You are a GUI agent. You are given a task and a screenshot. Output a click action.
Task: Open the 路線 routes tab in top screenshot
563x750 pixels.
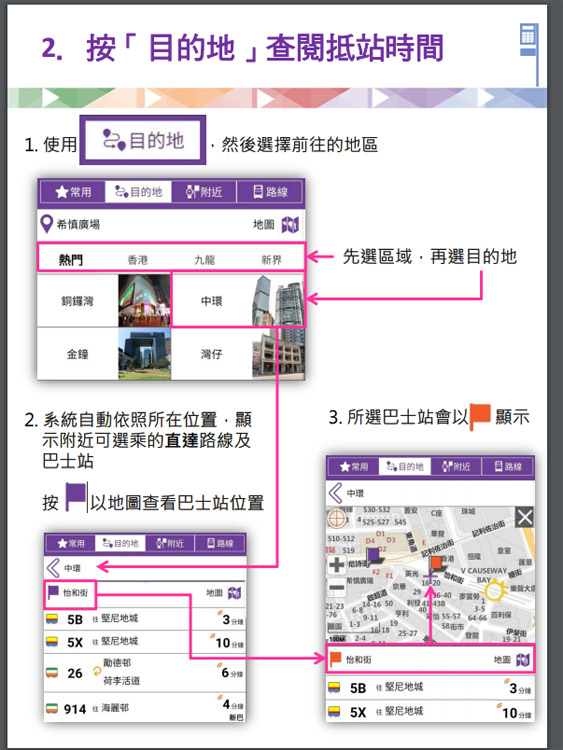point(270,192)
